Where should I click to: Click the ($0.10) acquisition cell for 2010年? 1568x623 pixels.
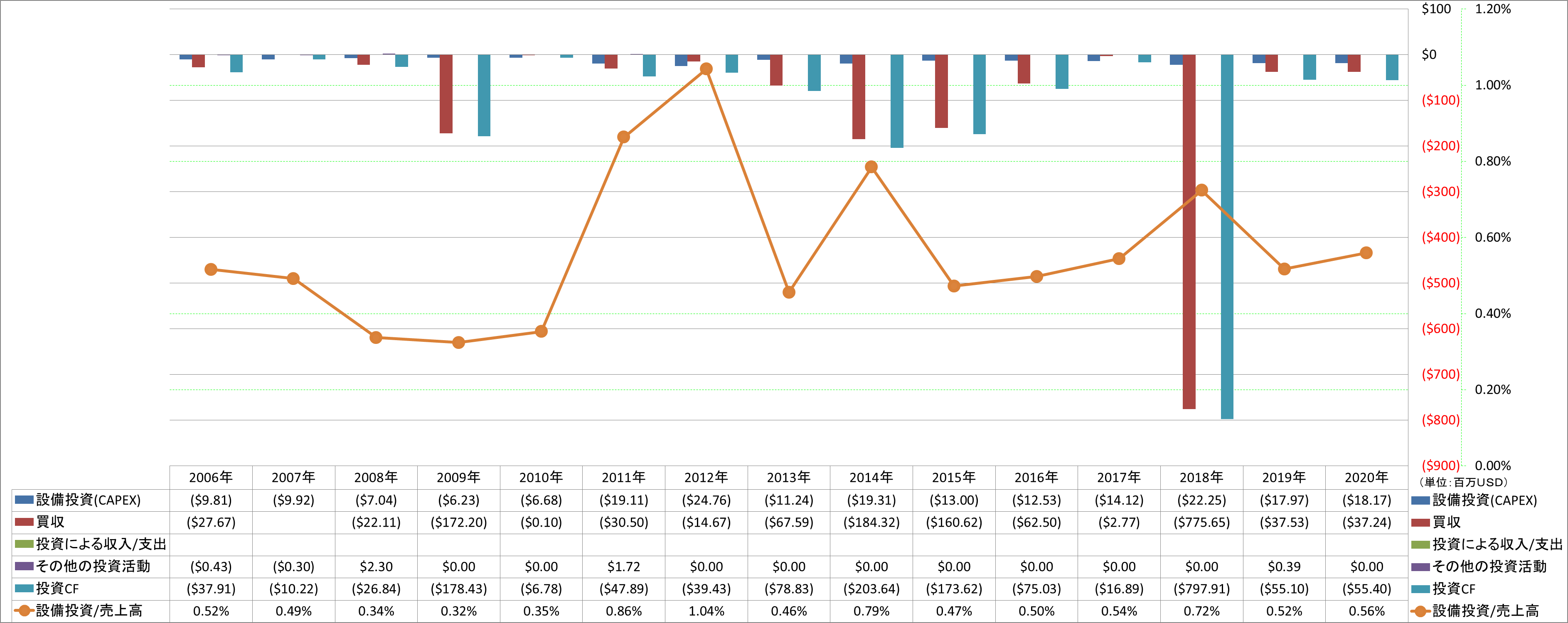[541, 522]
